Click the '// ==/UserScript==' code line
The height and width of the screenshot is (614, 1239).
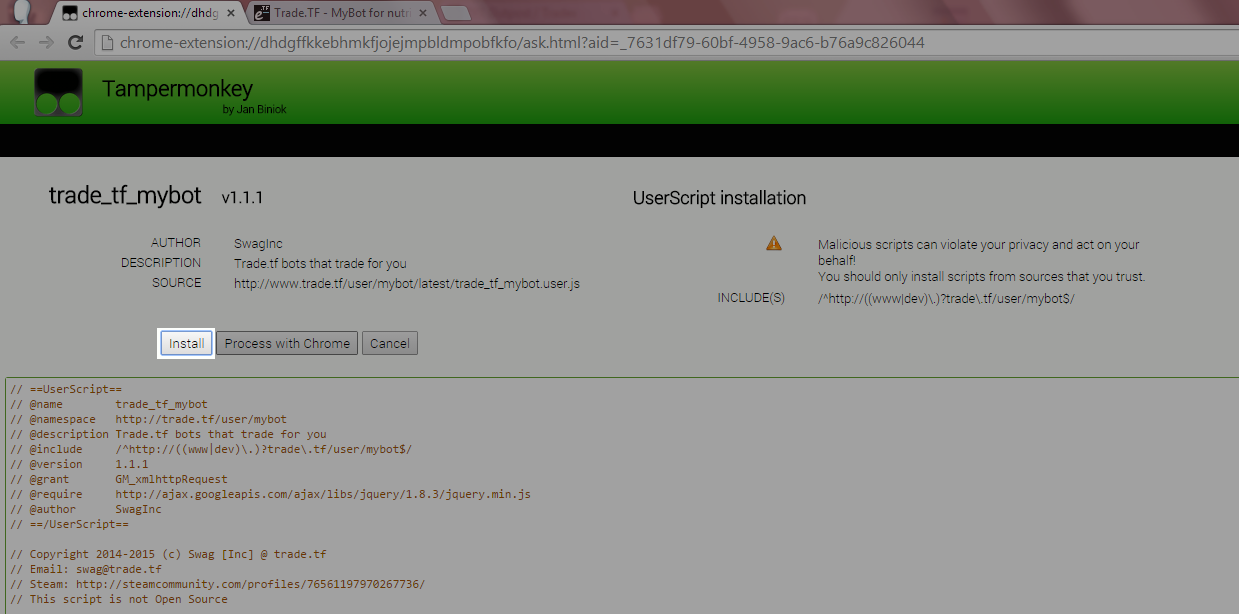(x=69, y=524)
